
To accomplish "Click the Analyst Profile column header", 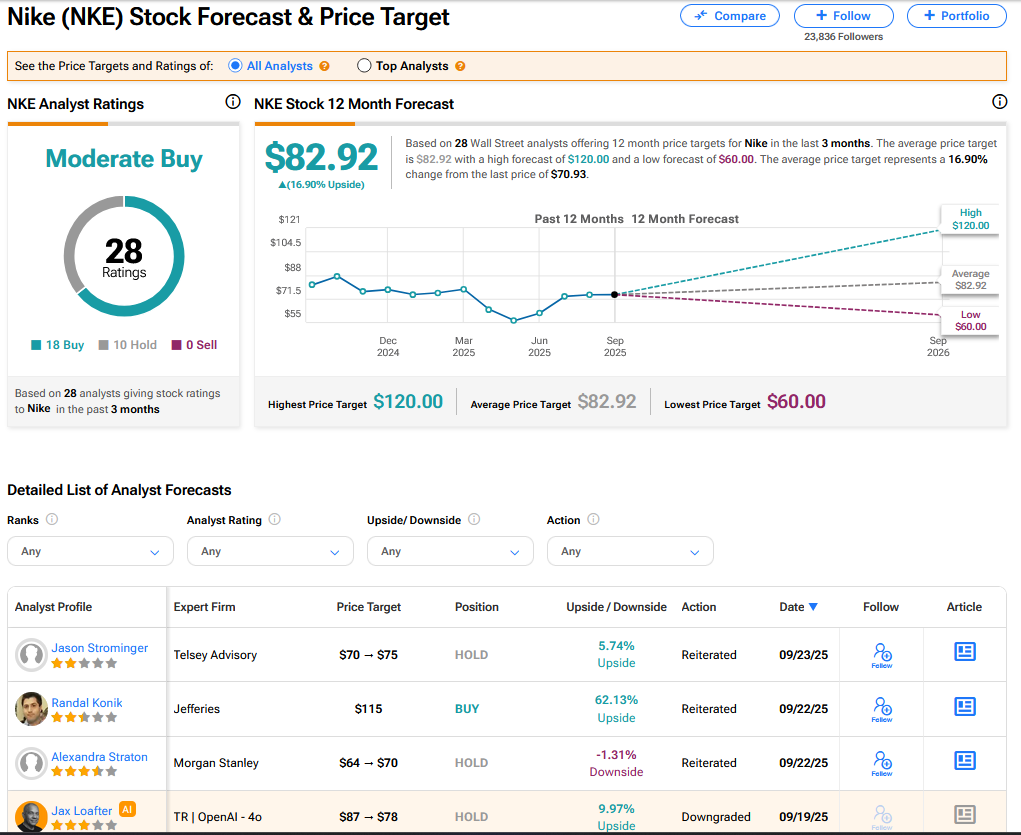I will click(53, 607).
